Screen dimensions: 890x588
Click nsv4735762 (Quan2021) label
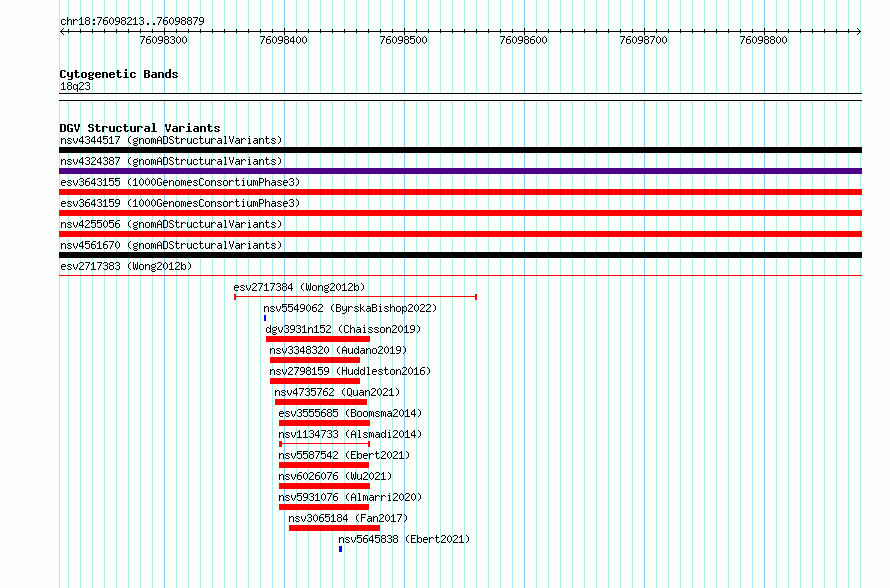337,392
